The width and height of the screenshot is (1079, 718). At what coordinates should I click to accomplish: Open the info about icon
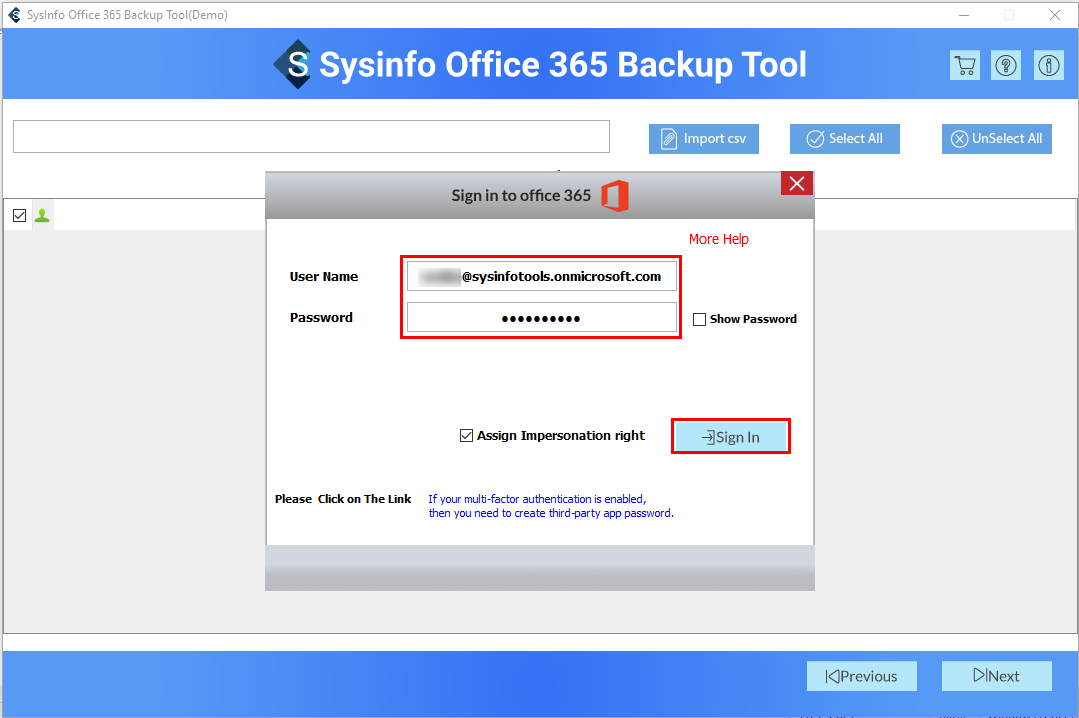point(1049,65)
